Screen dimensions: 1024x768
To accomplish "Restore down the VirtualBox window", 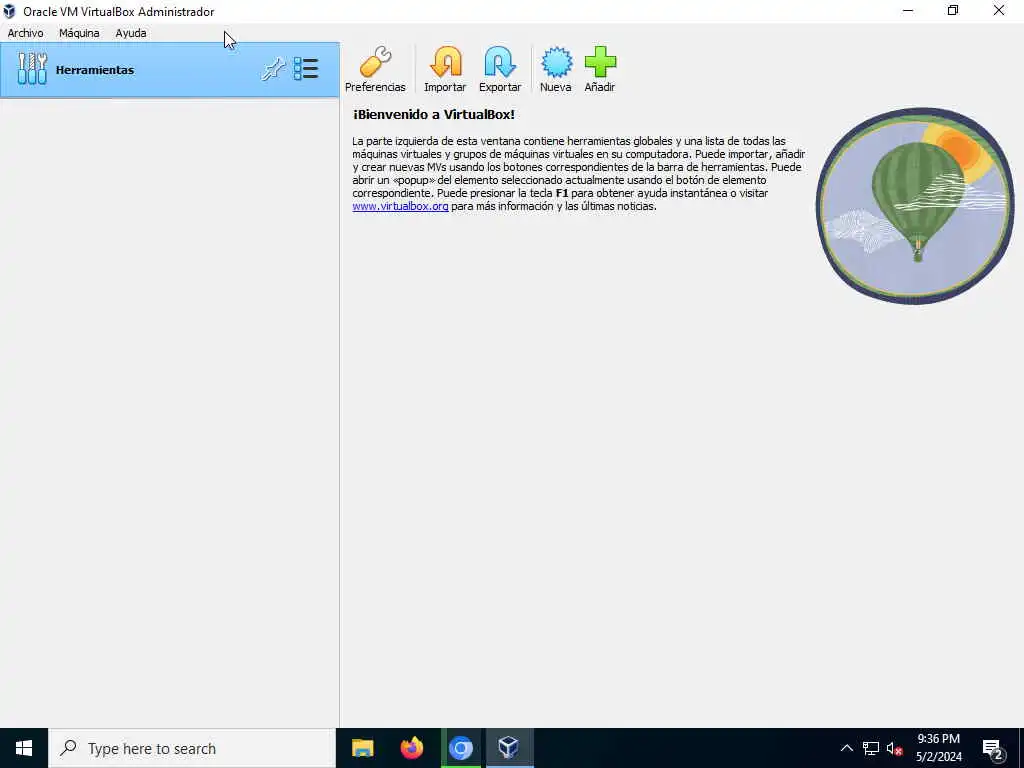I will 953,11.
